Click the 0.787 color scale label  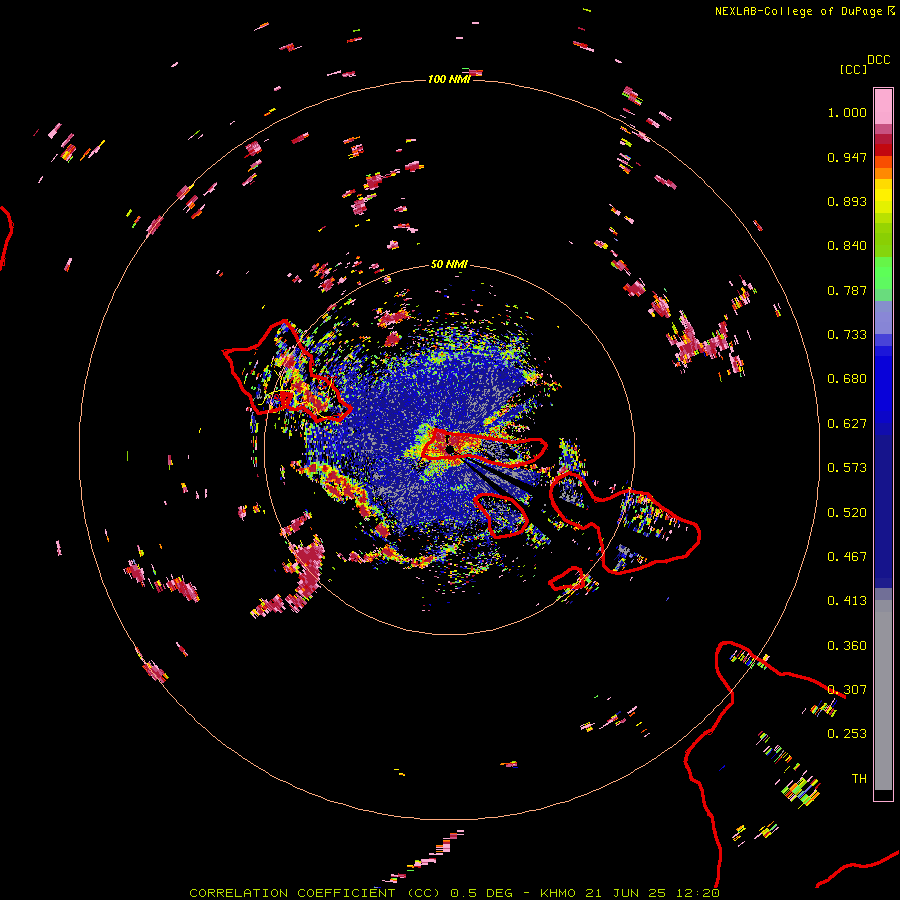tap(847, 290)
